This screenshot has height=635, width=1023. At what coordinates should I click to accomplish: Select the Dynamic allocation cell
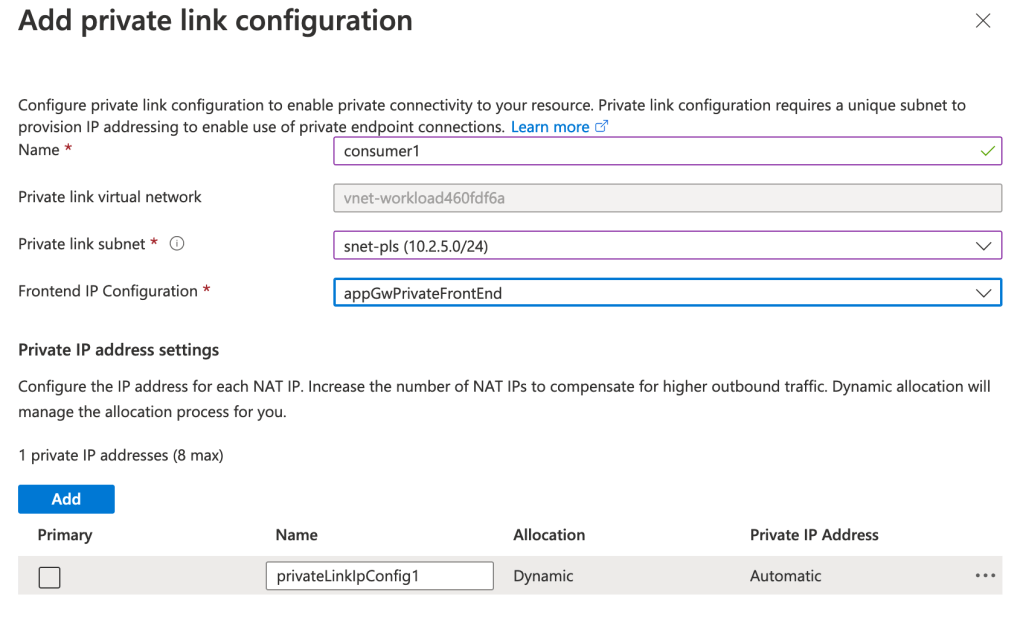543,576
